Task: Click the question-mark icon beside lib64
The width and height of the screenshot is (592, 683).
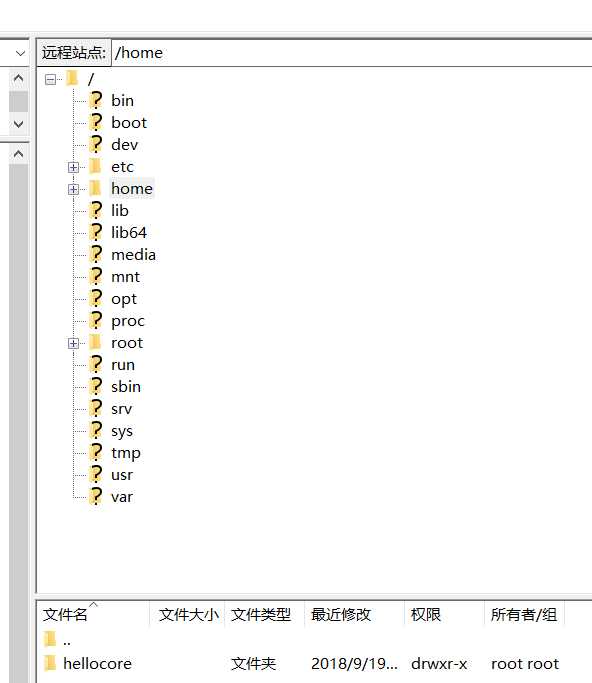Action: click(x=96, y=233)
